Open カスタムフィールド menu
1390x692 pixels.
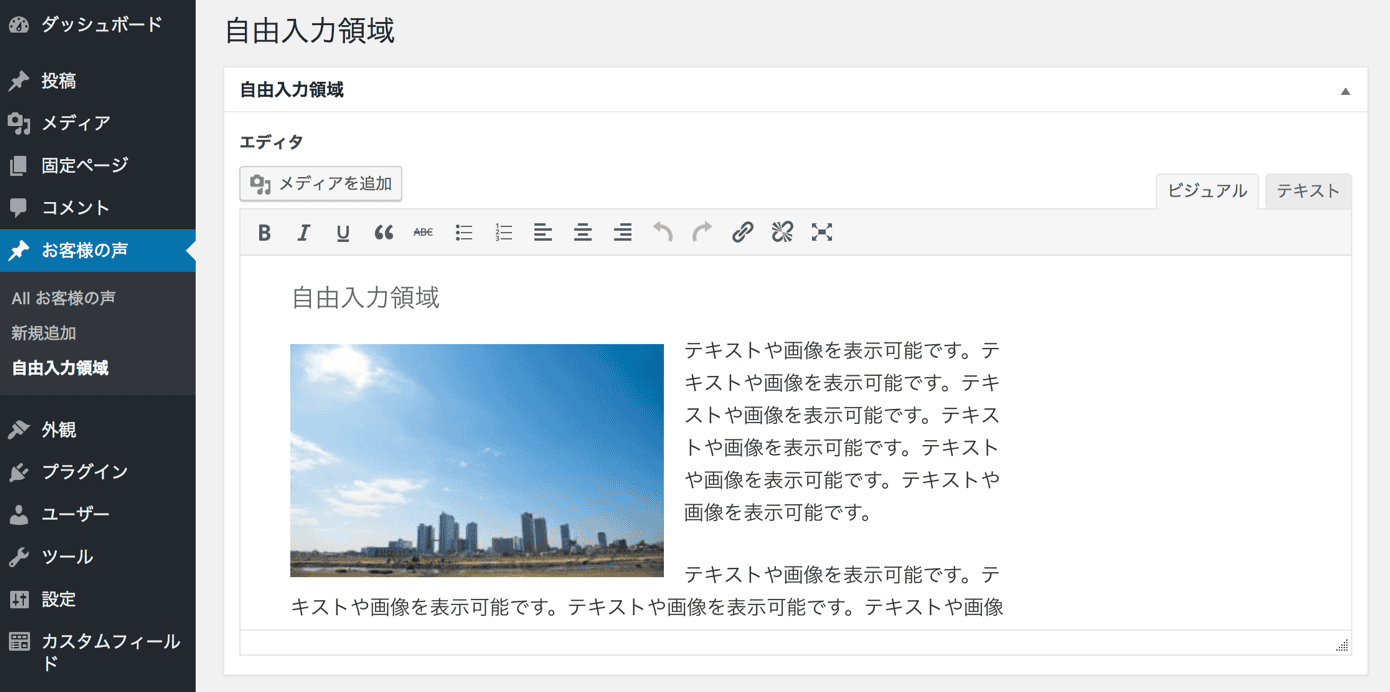tap(98, 652)
